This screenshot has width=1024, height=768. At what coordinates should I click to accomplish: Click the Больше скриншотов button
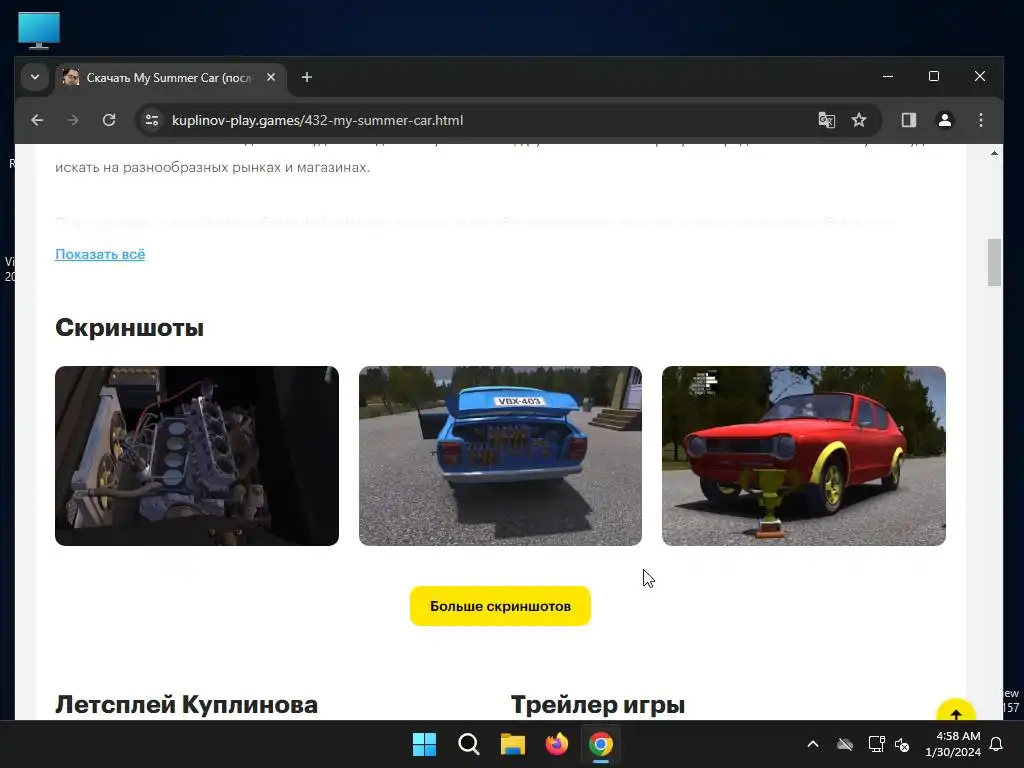(500, 606)
